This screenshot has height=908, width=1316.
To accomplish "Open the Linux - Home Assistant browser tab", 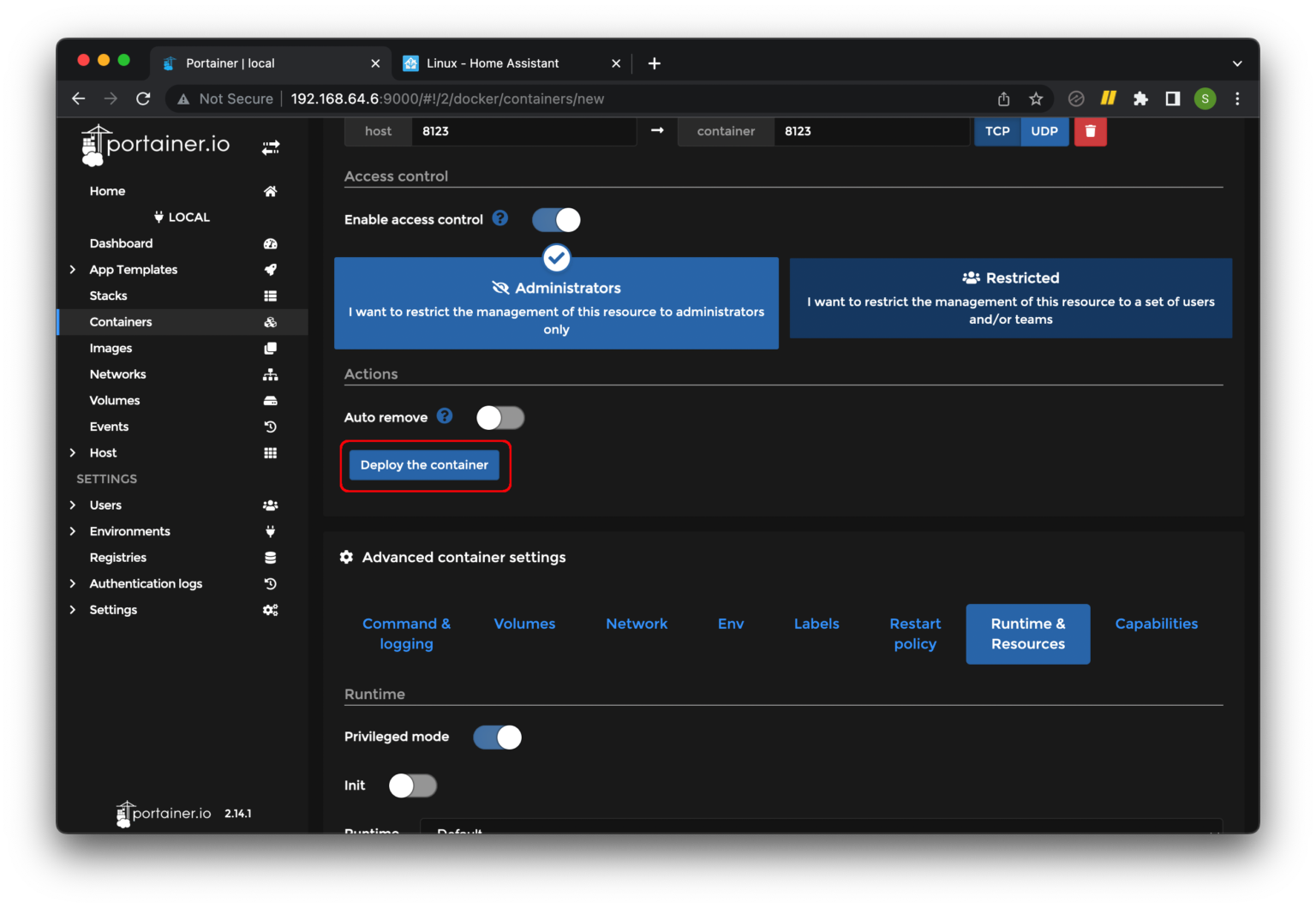I will pyautogui.click(x=493, y=63).
